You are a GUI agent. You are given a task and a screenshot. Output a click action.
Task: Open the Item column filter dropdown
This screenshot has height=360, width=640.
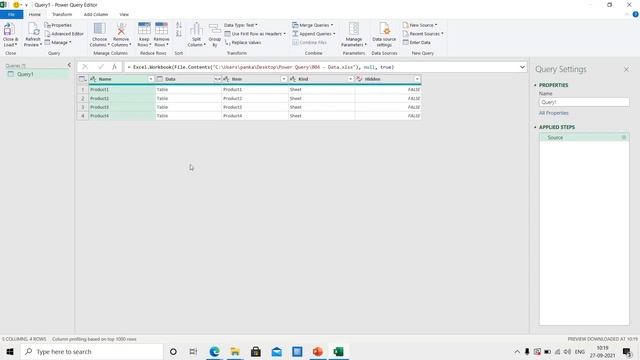click(x=284, y=79)
